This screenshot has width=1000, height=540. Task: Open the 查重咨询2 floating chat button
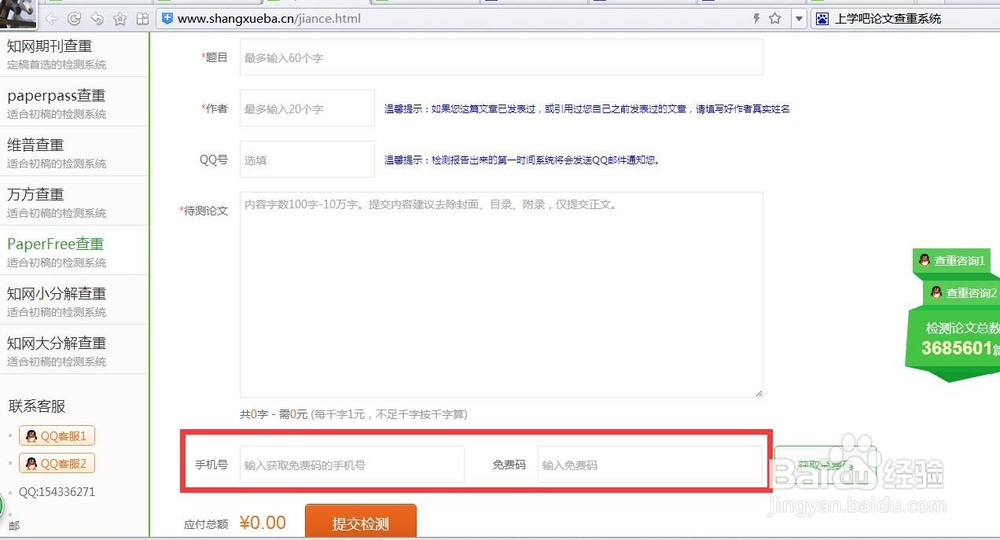[962, 292]
